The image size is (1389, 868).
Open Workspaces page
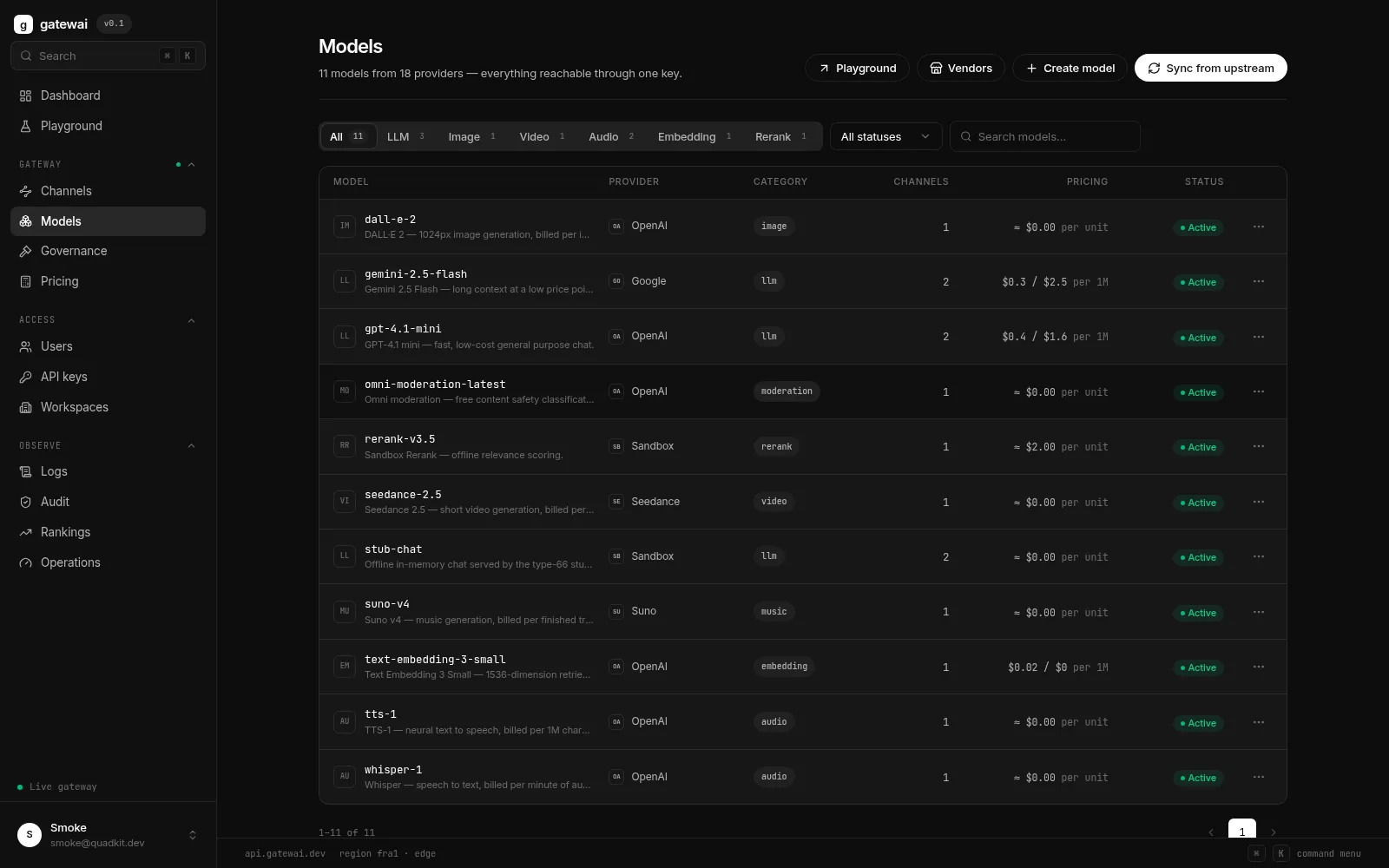pos(108,407)
